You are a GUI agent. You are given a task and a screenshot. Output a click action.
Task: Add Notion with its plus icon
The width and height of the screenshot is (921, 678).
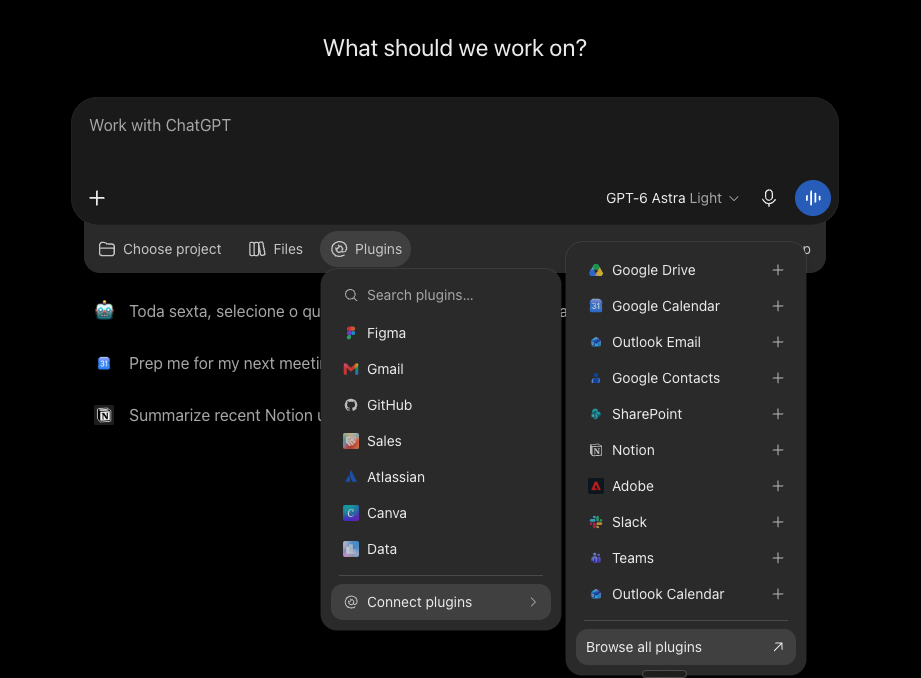click(x=778, y=450)
